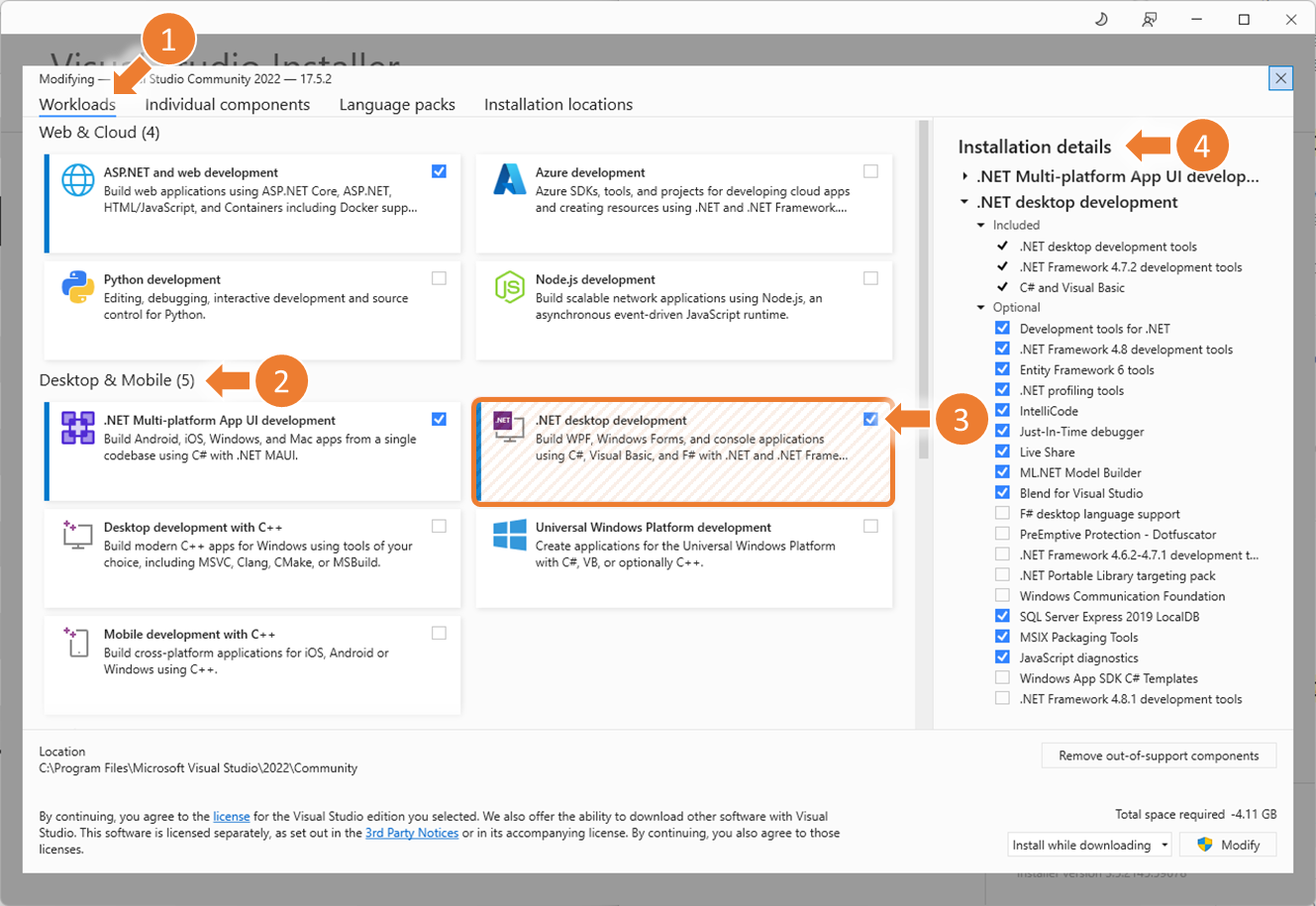Screen dimensions: 1316x906
Task: Click Remove out-of-support components button
Action: point(1159,755)
